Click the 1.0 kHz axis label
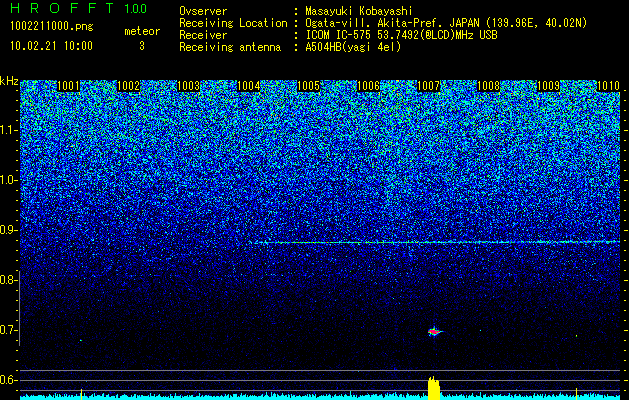629x400 pixels. point(8,180)
